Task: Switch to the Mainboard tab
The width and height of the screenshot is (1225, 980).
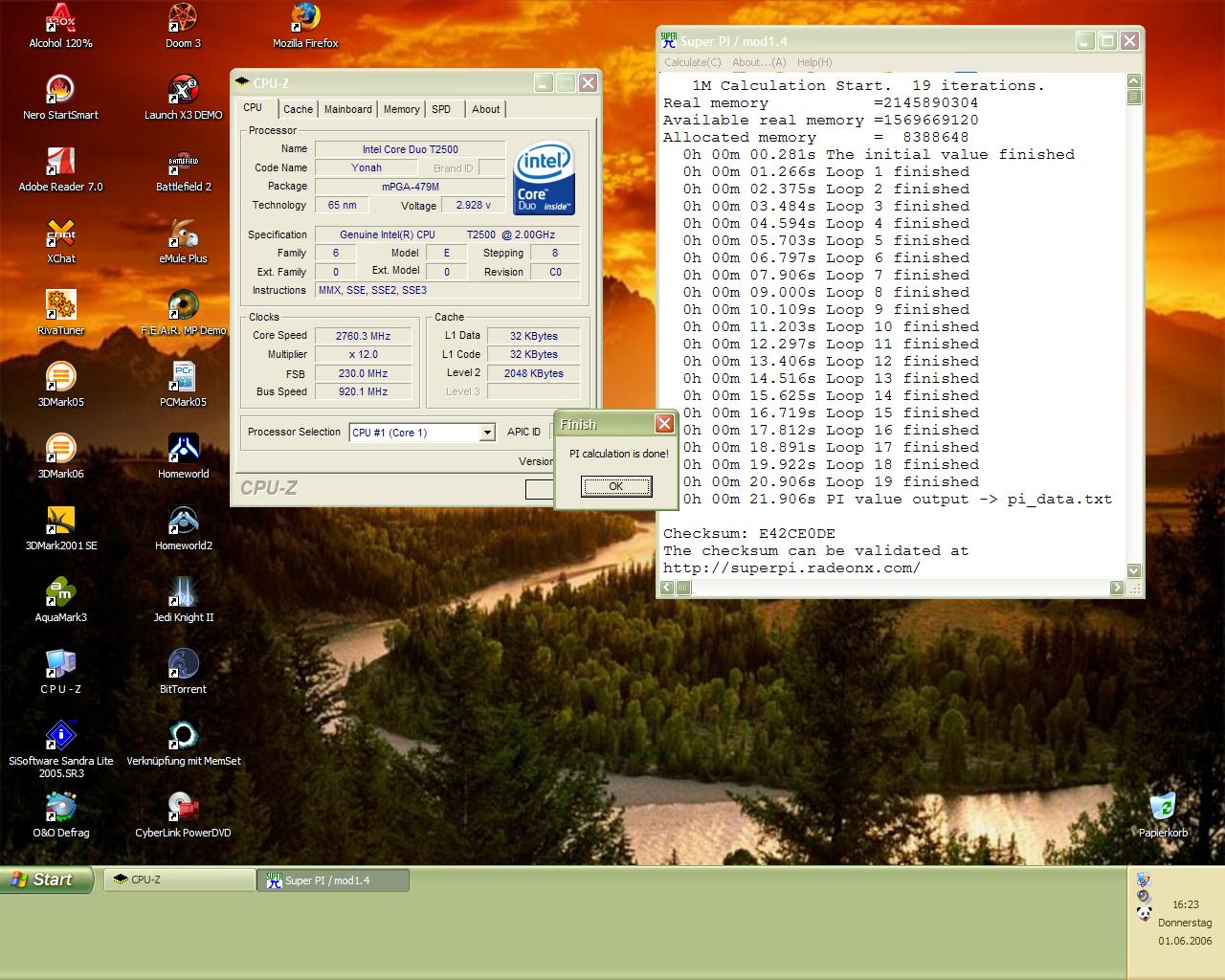Action: pos(347,109)
